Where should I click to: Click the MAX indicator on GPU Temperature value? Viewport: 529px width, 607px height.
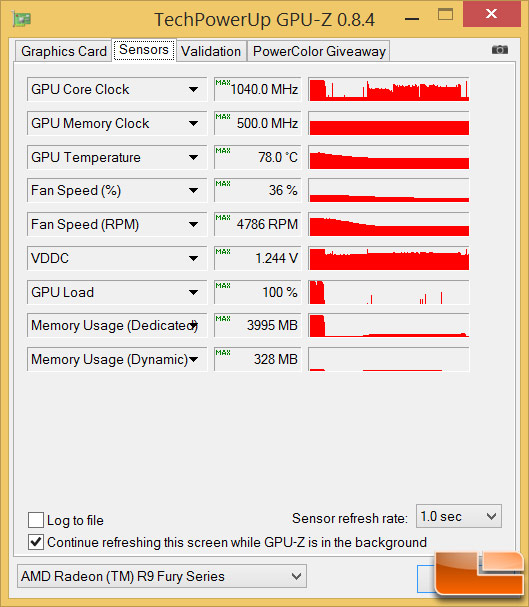pyautogui.click(x=223, y=150)
